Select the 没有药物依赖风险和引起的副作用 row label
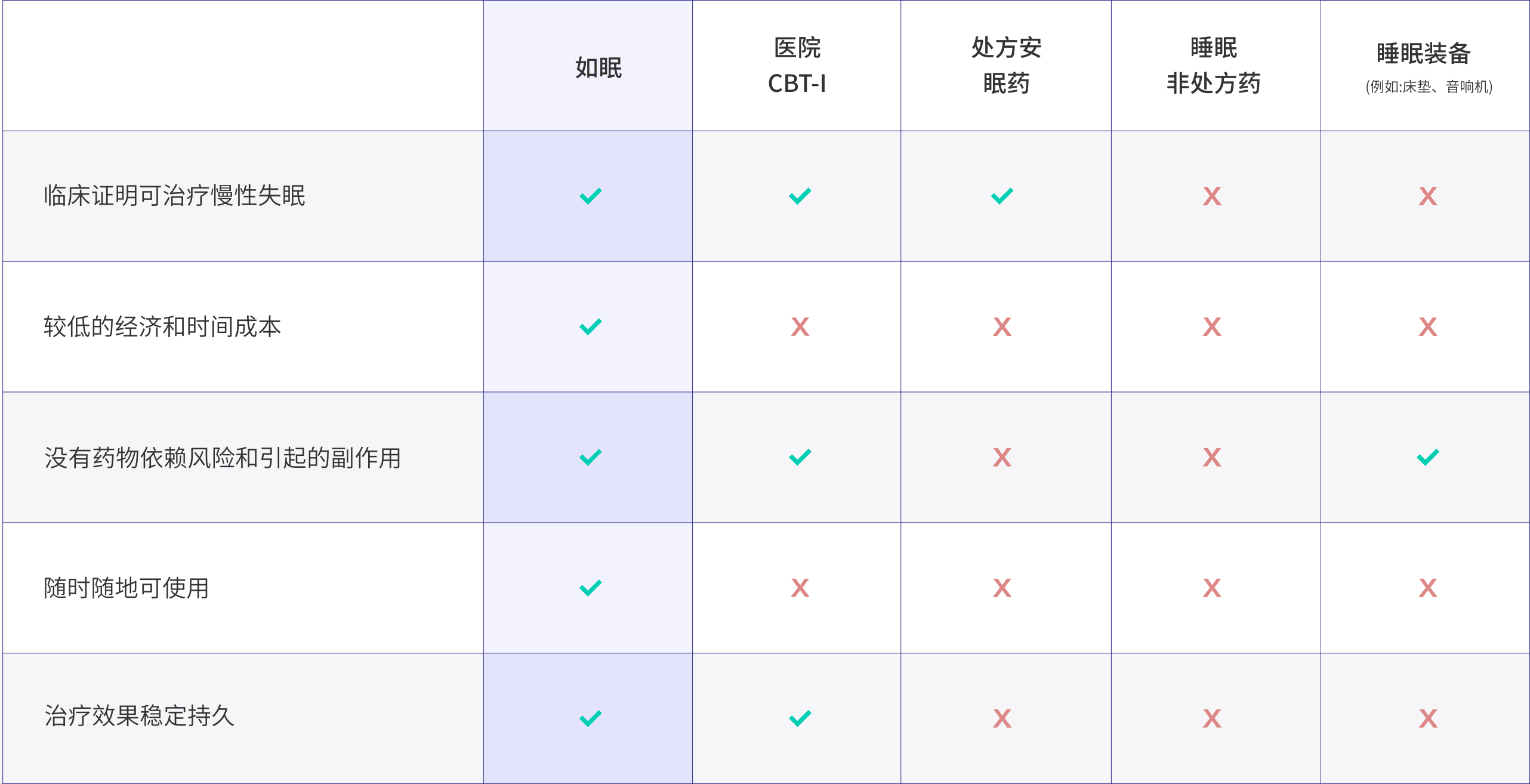The image size is (1530, 784). pyautogui.click(x=222, y=458)
